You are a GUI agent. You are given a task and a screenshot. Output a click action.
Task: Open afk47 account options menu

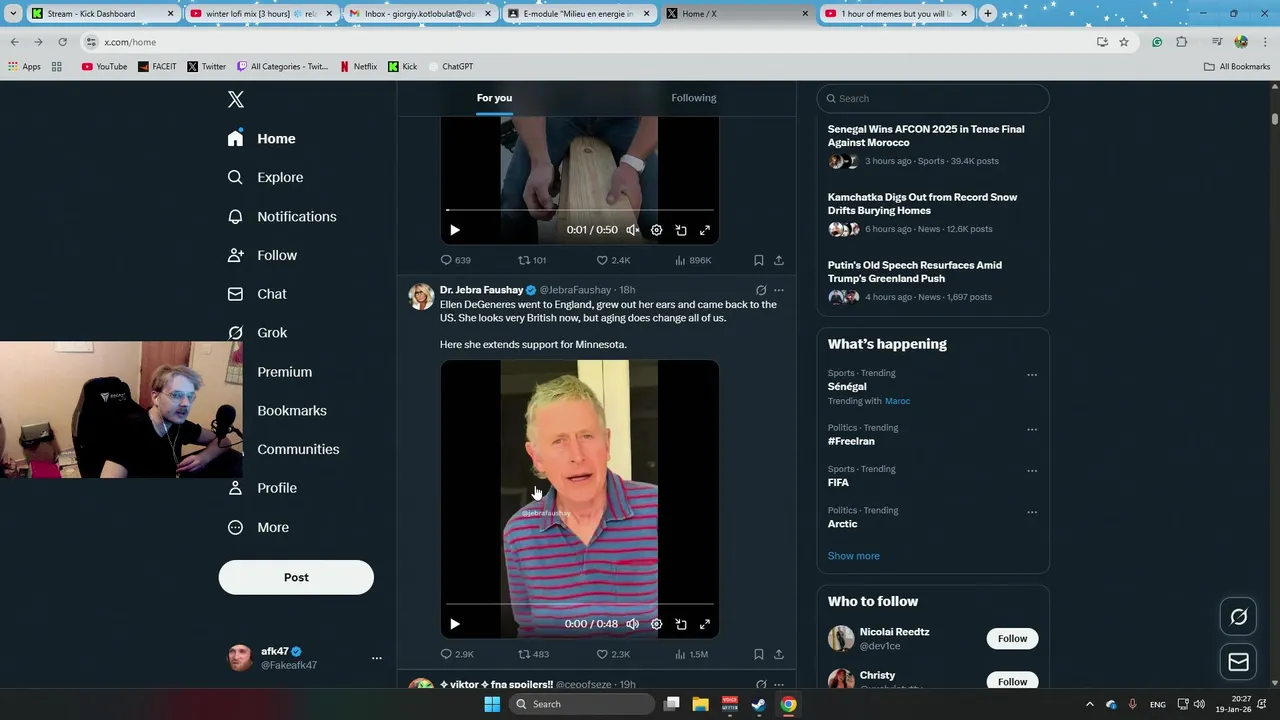click(377, 658)
